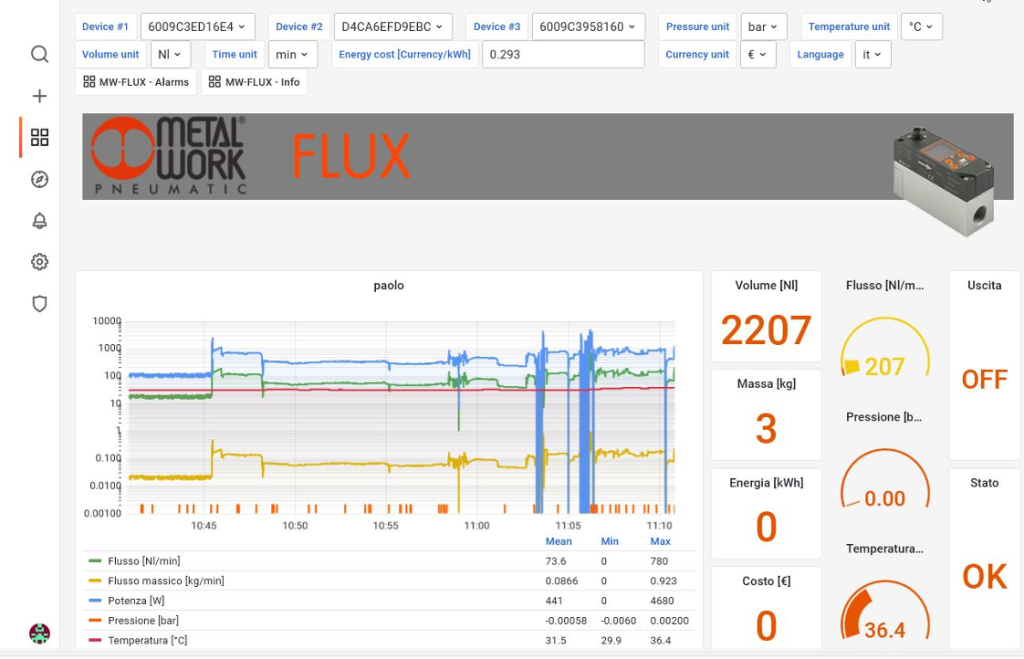Click the Volume [Nl] panel title

(x=766, y=285)
